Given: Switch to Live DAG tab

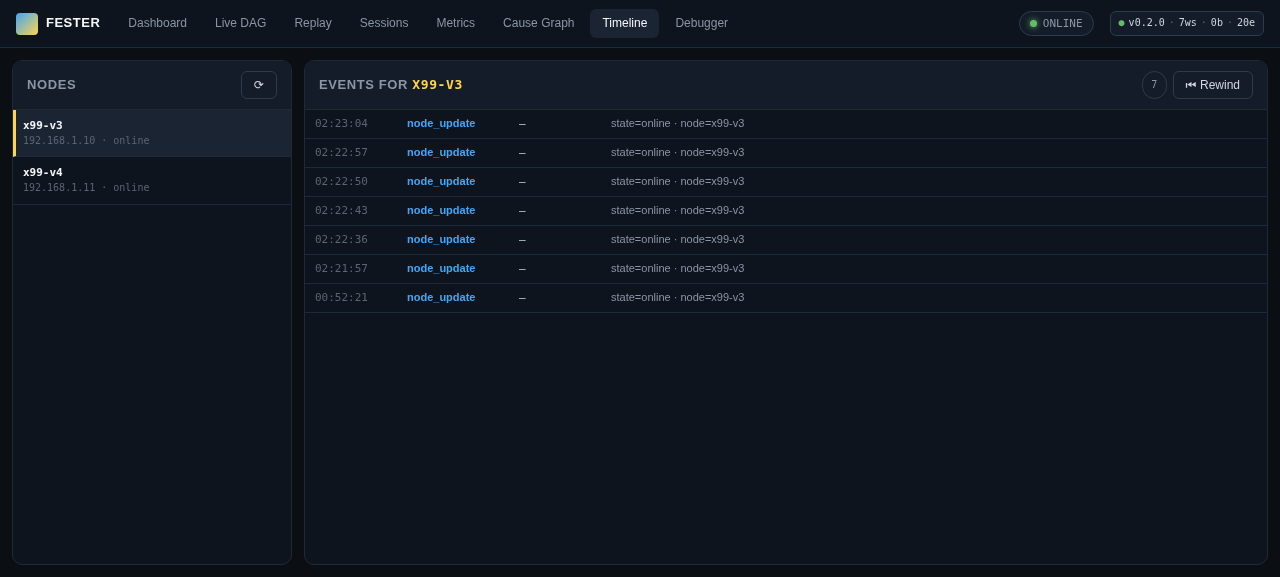Looking at the screenshot, I should 241,23.
